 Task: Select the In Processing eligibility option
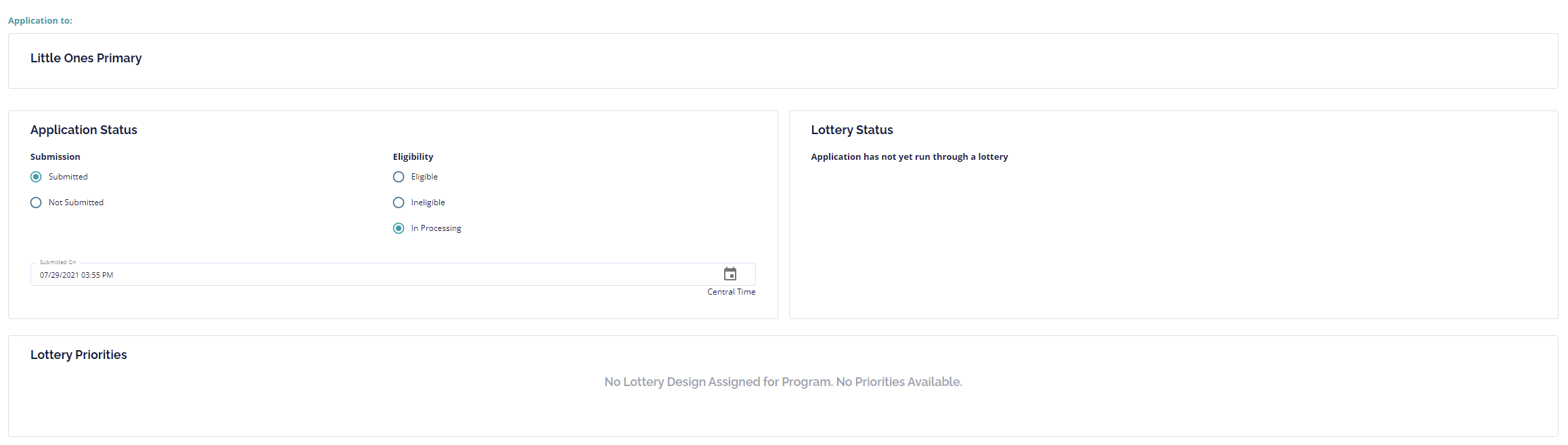(x=399, y=228)
